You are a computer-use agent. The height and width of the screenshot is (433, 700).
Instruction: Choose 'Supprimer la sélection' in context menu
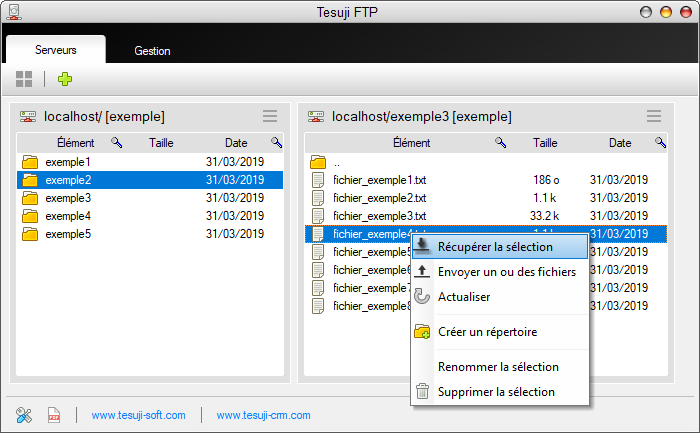click(496, 392)
